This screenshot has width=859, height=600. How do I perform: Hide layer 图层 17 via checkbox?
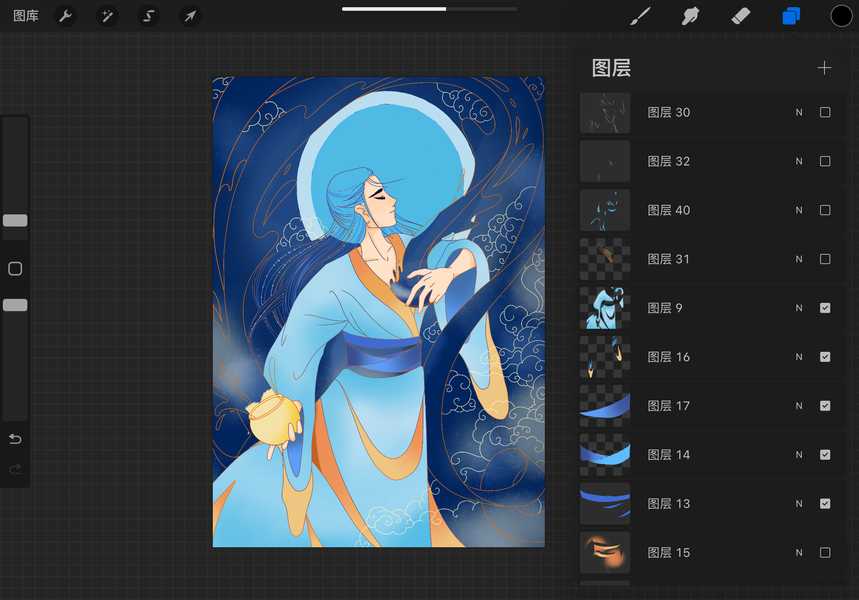825,405
